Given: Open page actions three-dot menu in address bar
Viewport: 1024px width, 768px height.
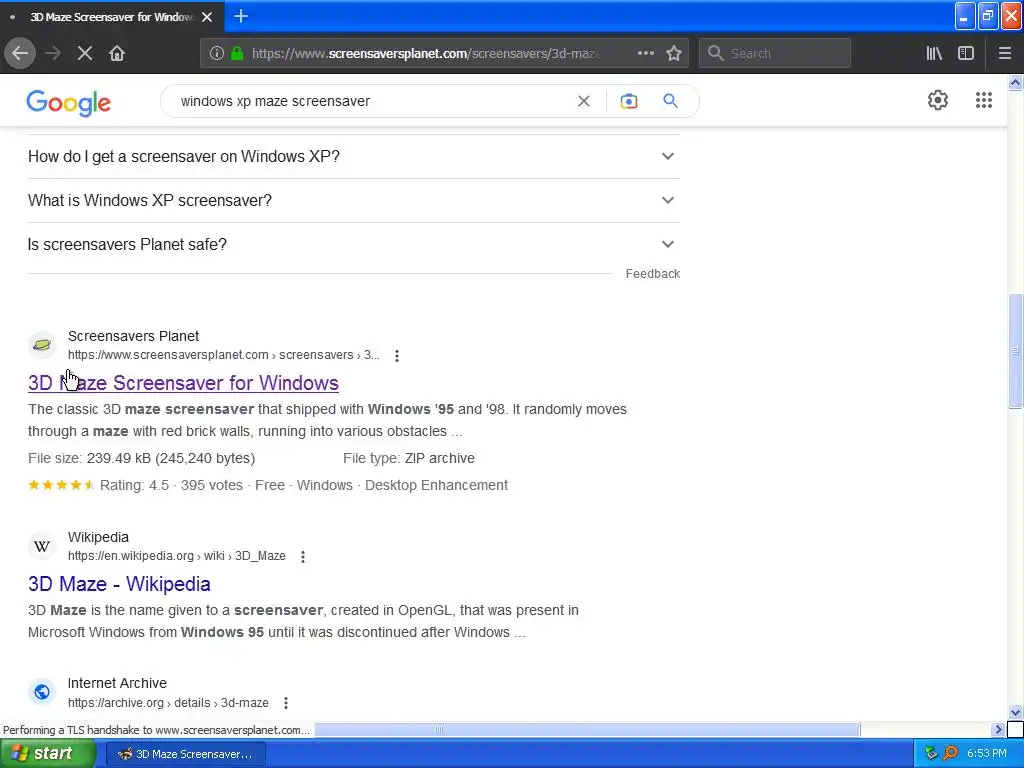Looking at the screenshot, I should [645, 53].
